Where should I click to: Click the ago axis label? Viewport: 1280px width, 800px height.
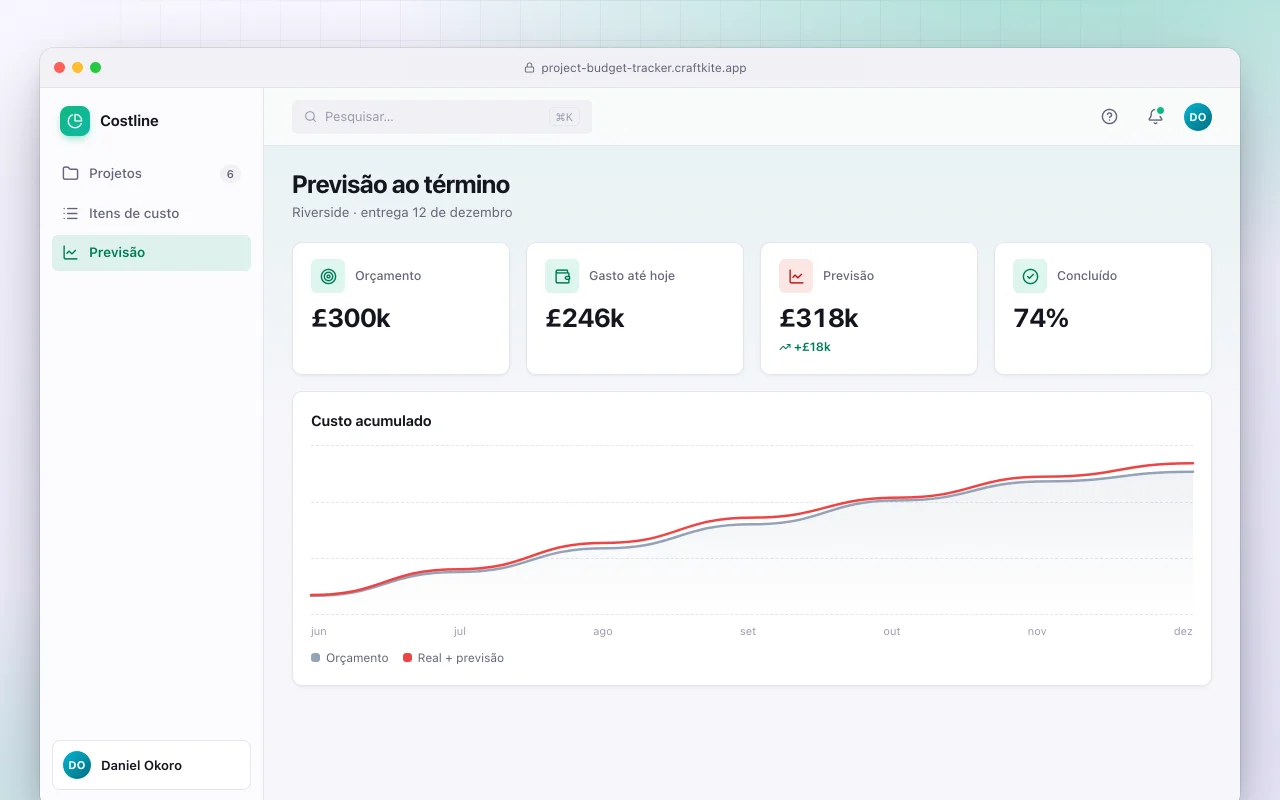[x=603, y=631]
